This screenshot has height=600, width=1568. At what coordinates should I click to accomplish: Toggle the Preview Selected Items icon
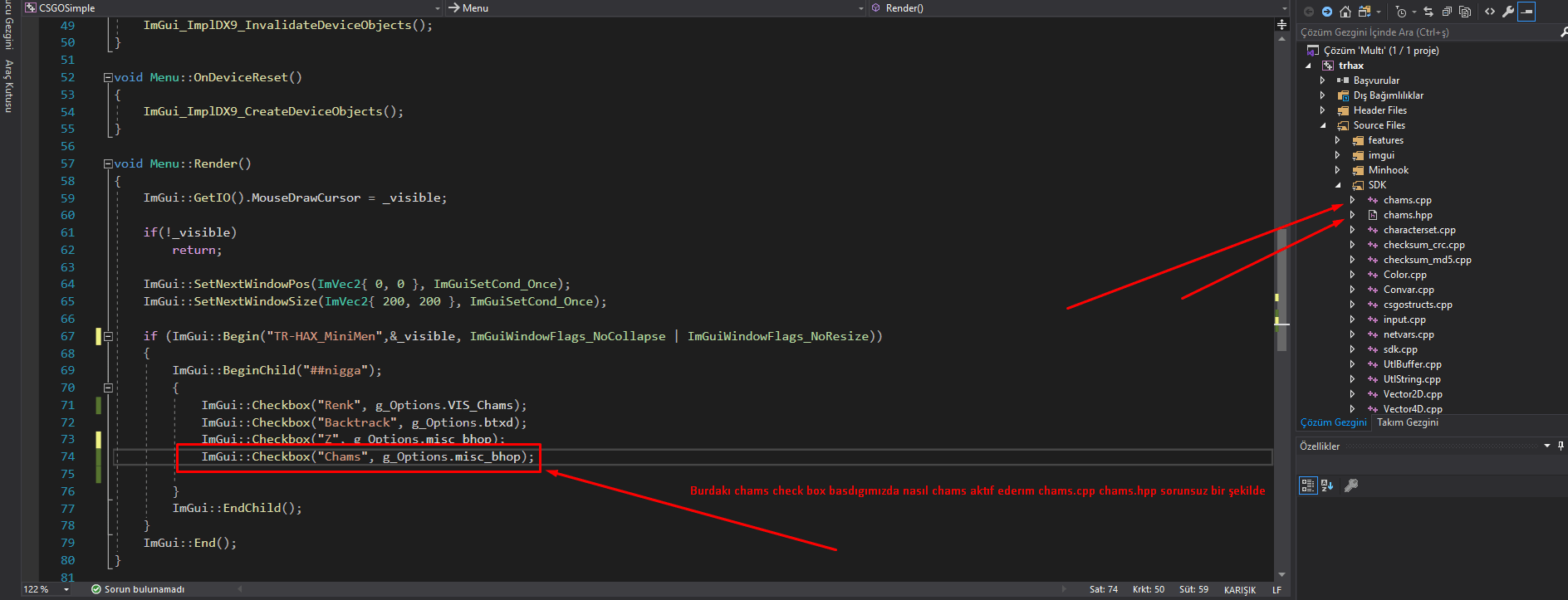[1526, 12]
